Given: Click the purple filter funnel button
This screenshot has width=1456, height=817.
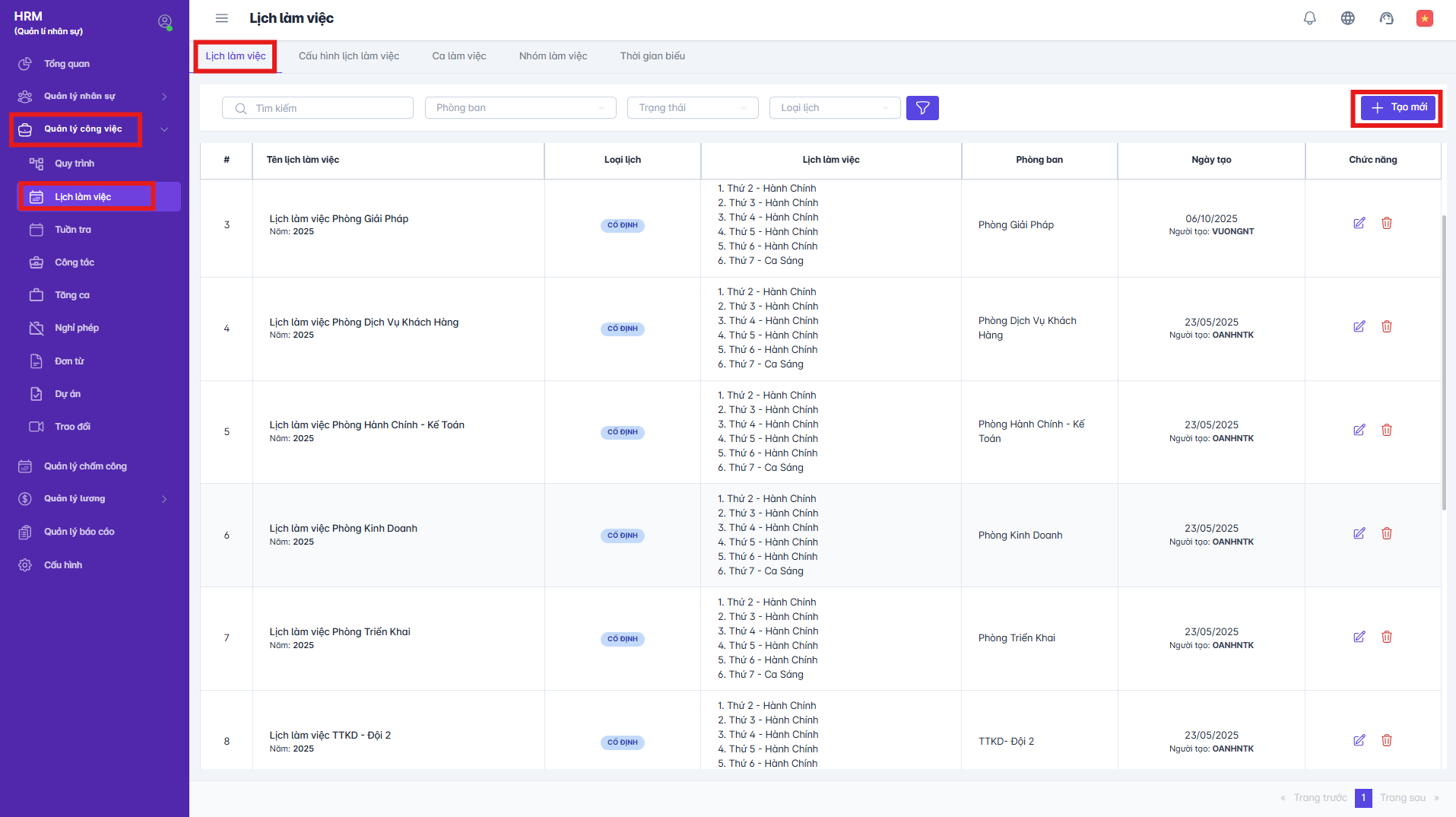Looking at the screenshot, I should pos(922,108).
